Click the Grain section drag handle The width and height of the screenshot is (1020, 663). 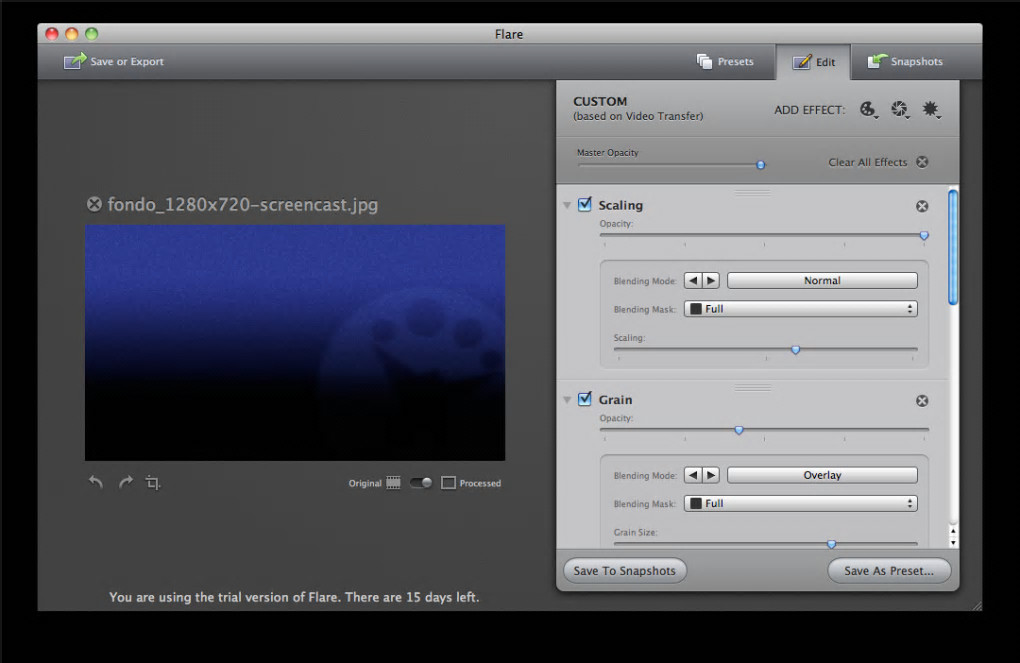(753, 388)
